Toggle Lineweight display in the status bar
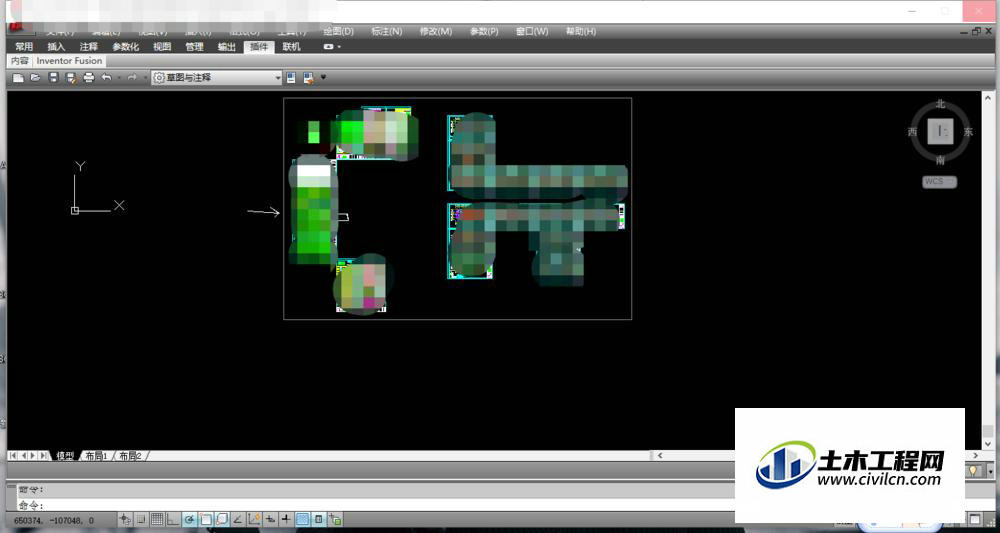 (x=286, y=520)
